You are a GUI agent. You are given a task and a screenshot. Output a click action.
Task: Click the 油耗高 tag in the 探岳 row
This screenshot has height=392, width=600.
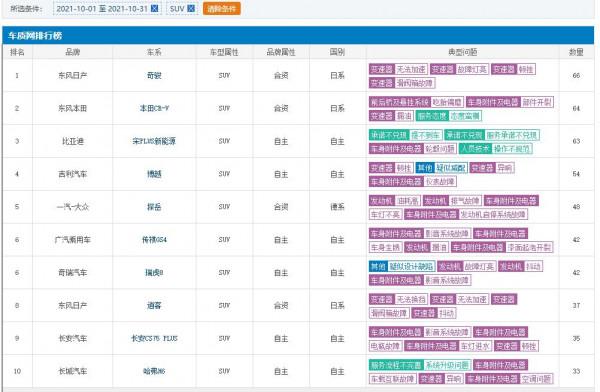pyautogui.click(x=408, y=201)
